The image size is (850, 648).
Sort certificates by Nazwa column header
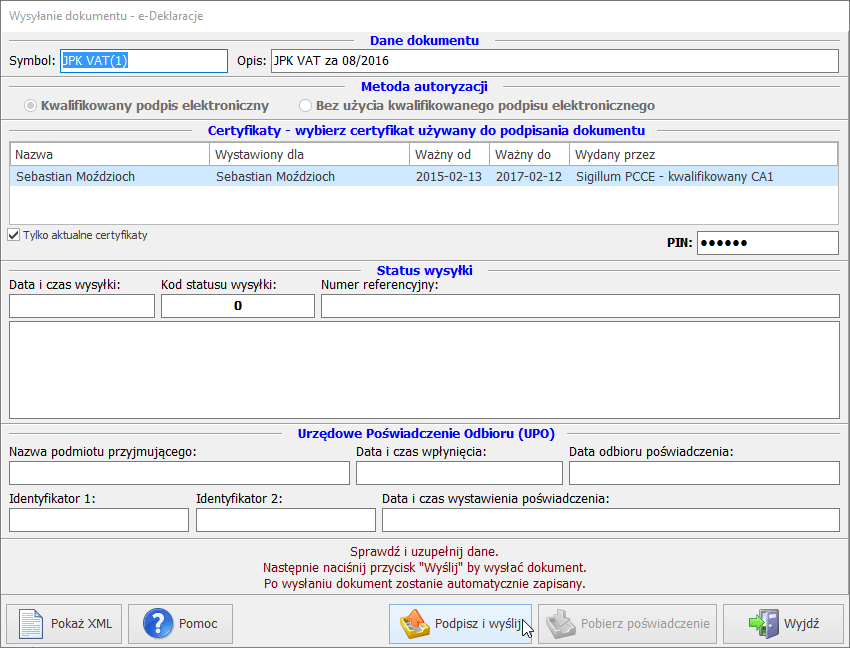pos(110,155)
